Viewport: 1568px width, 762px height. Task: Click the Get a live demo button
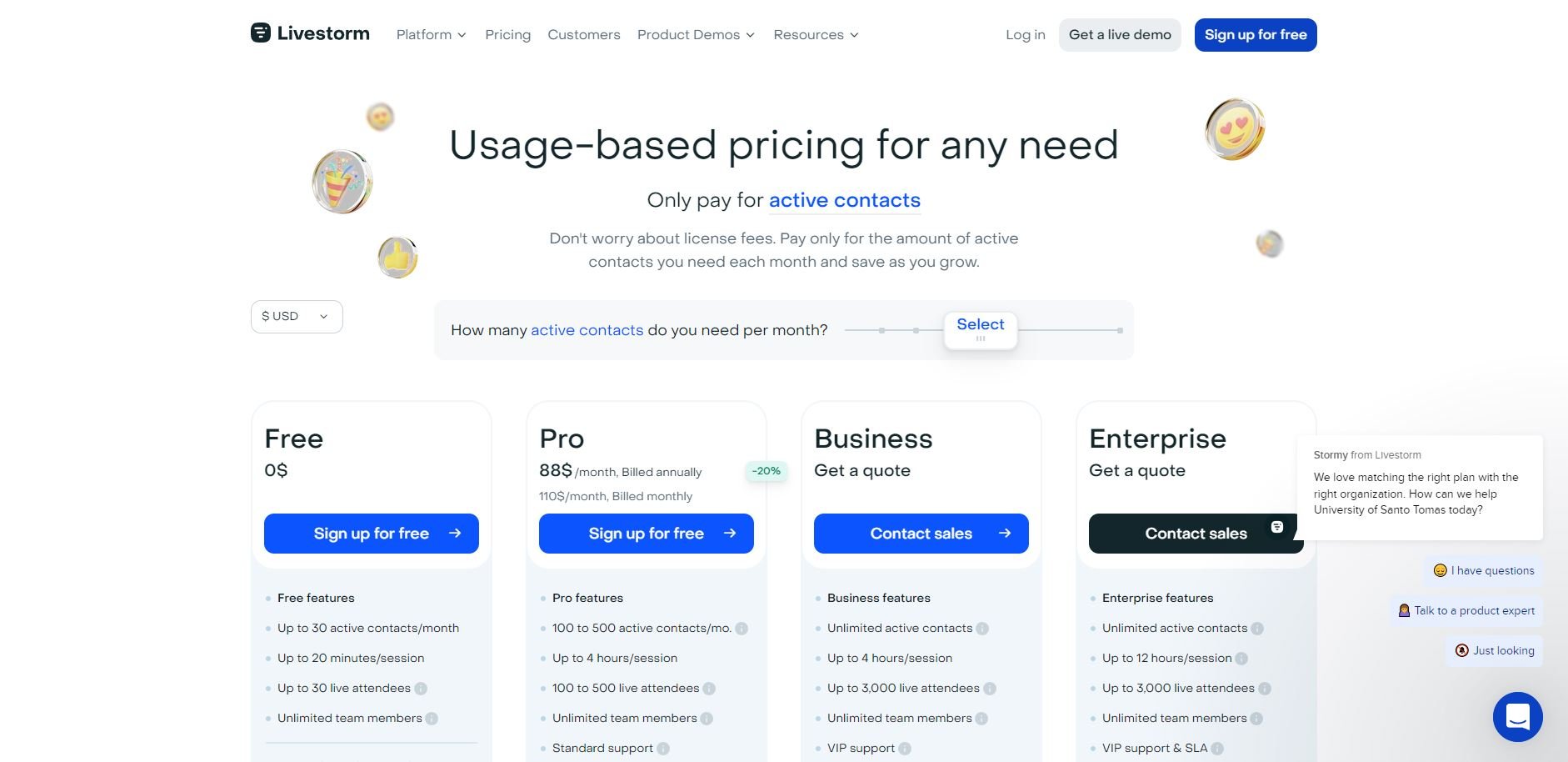(1120, 35)
